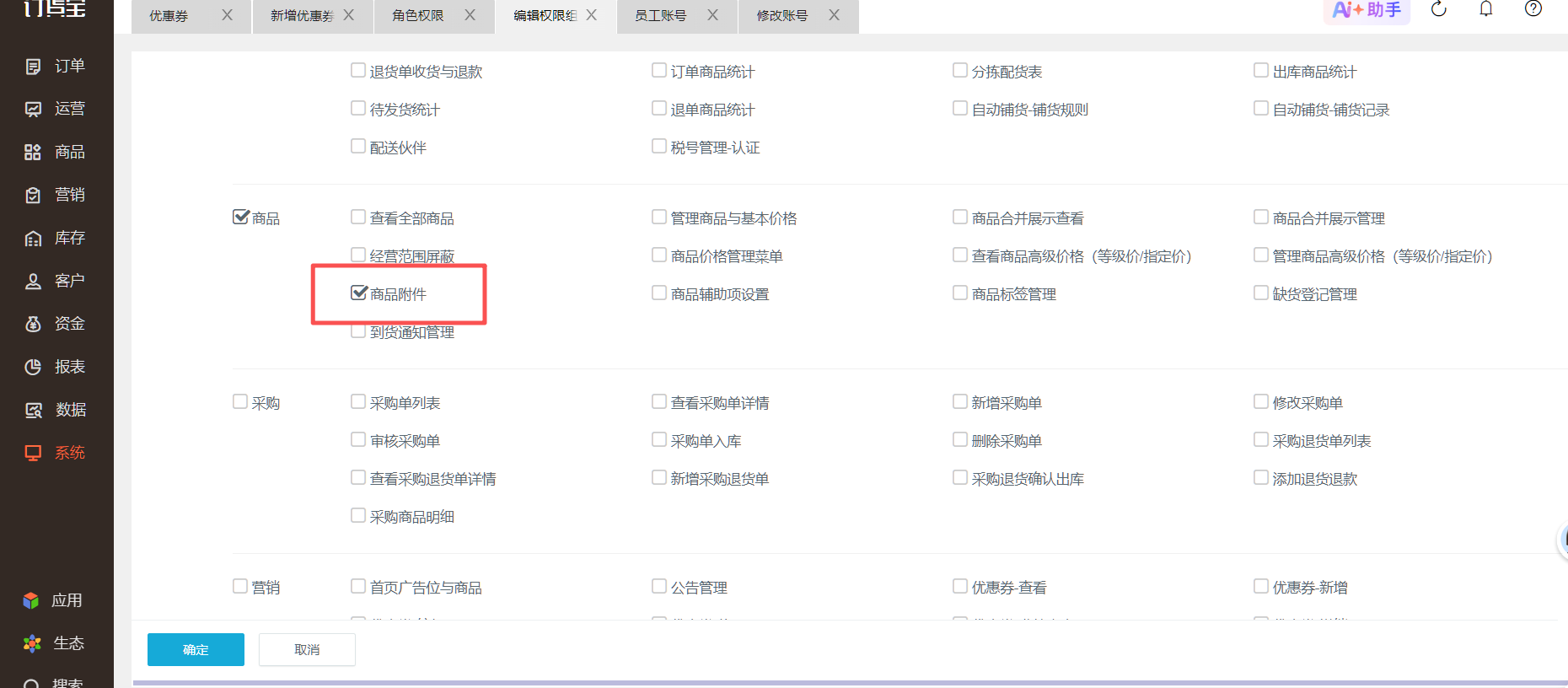The width and height of the screenshot is (1568, 688).
Task: Tick the 管理商品与基本价格 checkbox
Action: [659, 218]
